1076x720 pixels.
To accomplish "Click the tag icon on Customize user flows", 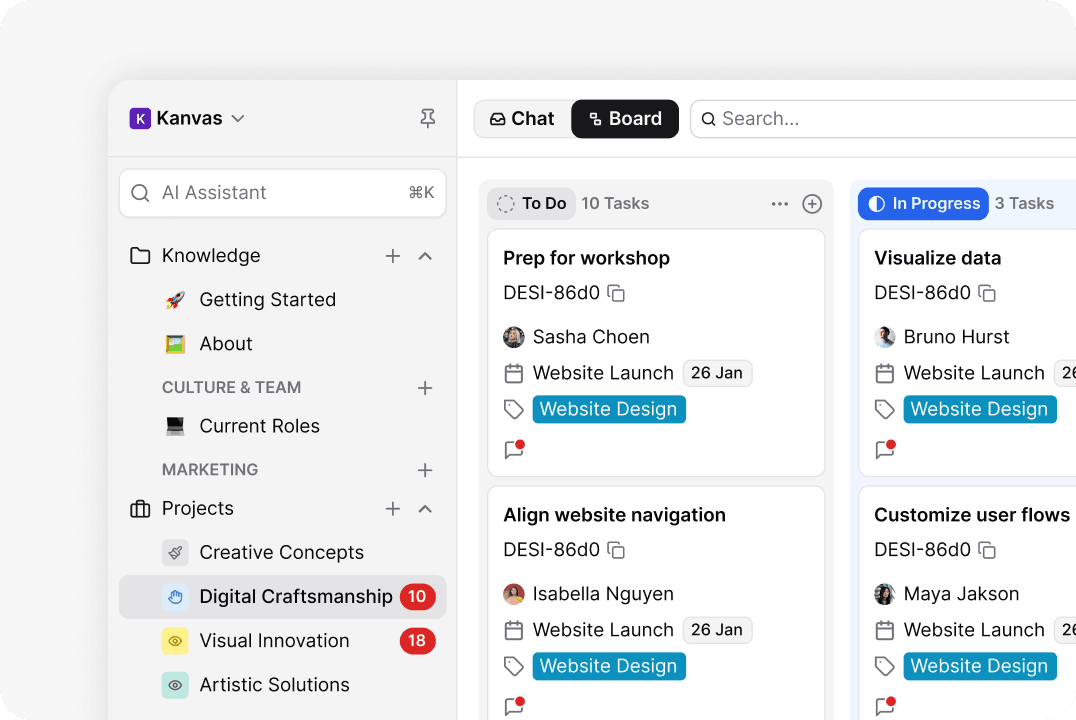I will pyautogui.click(x=885, y=666).
